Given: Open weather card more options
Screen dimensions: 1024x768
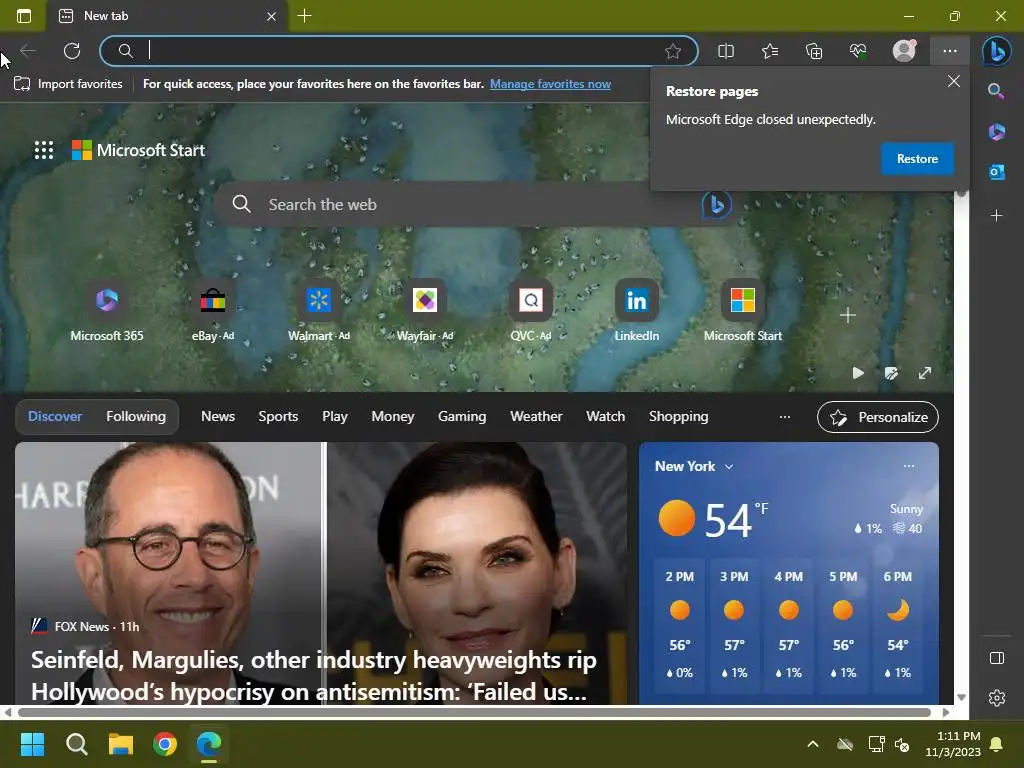Looking at the screenshot, I should (x=908, y=466).
